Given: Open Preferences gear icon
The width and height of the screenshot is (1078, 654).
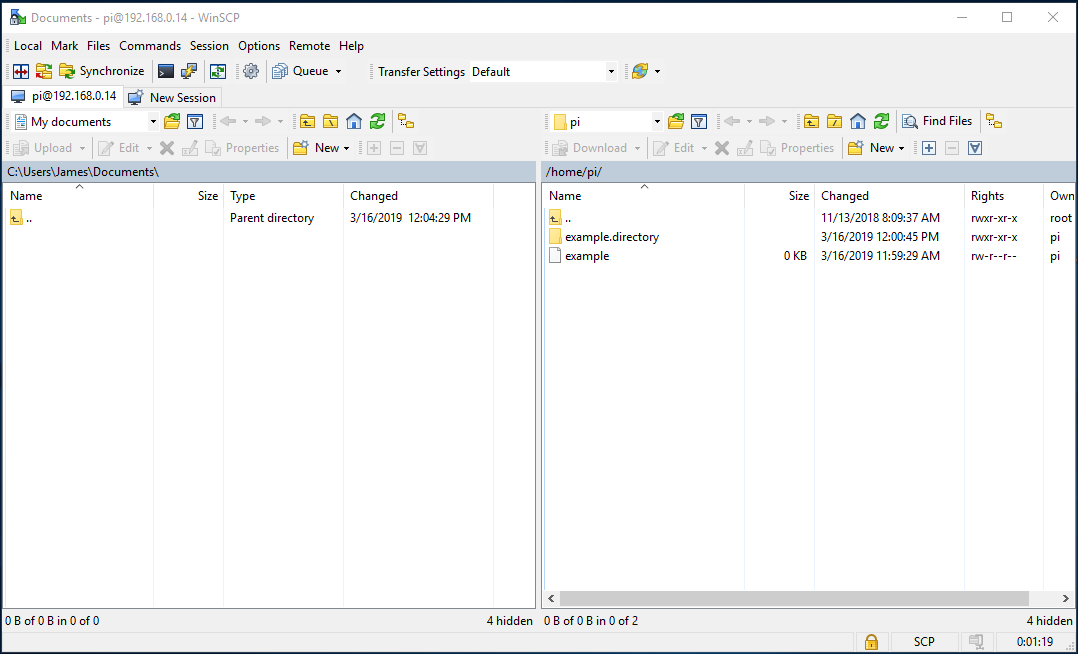Looking at the screenshot, I should 251,71.
